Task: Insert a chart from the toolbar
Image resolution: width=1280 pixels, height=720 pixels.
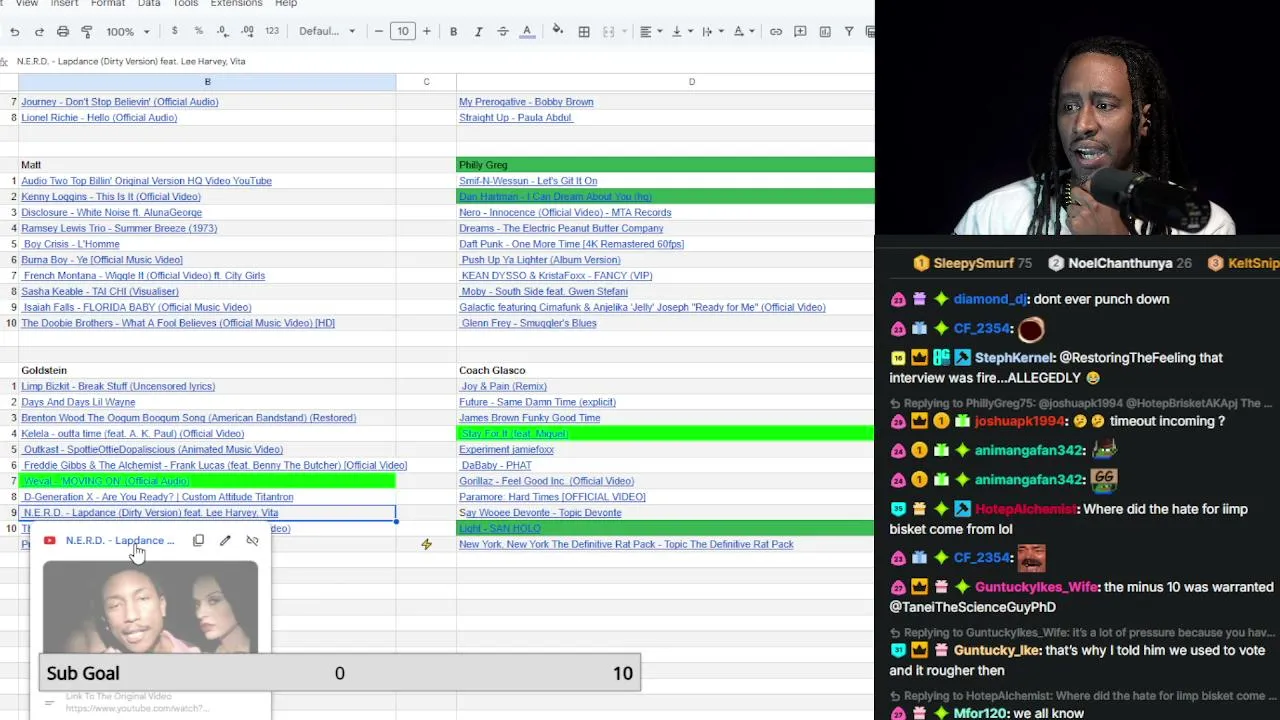Action: pyautogui.click(x=825, y=32)
